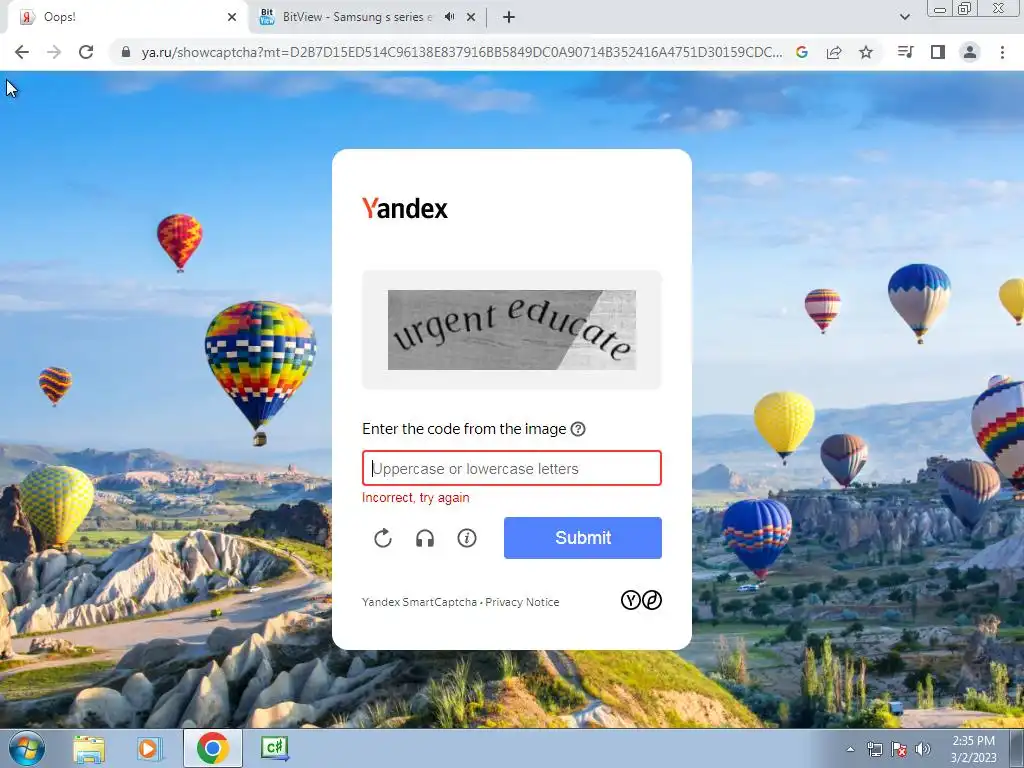1024x768 pixels.
Task: Mute the BitView tab using its speaker icon
Action: coord(449,17)
